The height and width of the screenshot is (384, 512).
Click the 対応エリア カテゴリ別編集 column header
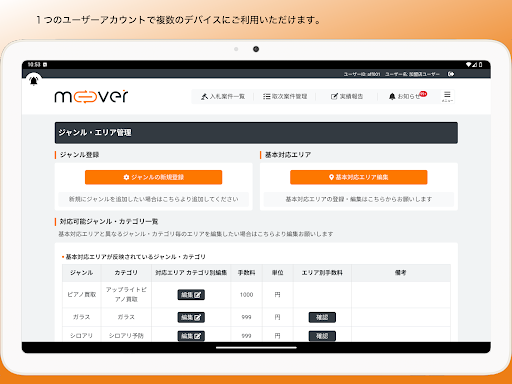tap(191, 273)
